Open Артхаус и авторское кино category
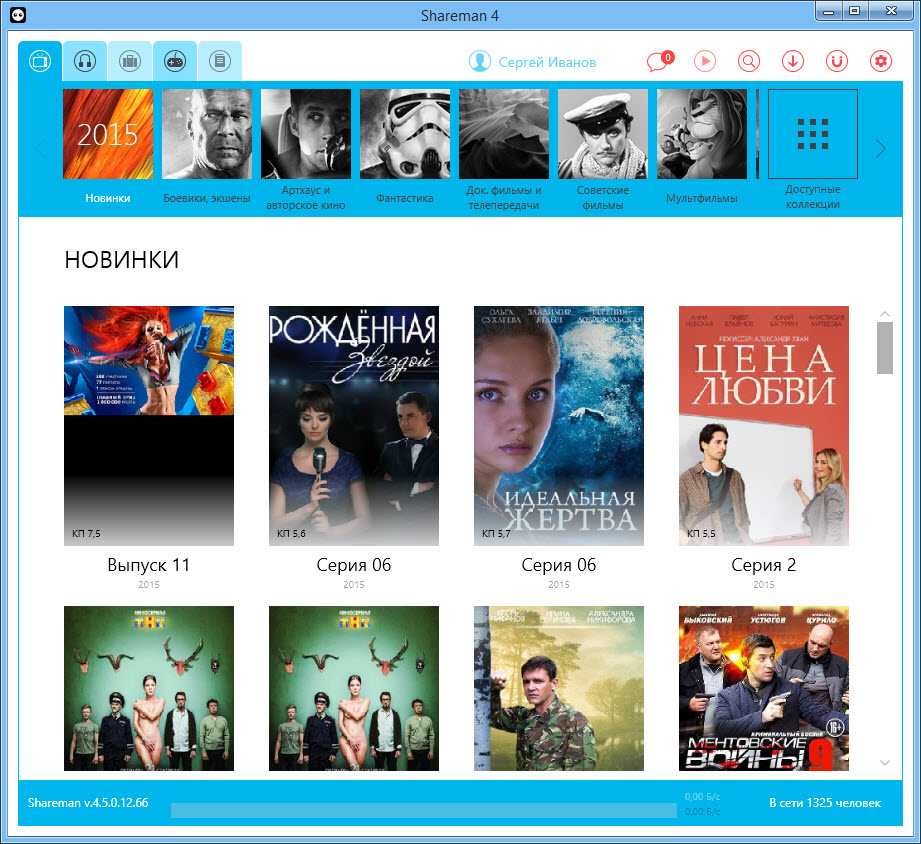Viewport: 921px width, 844px height. [x=306, y=134]
